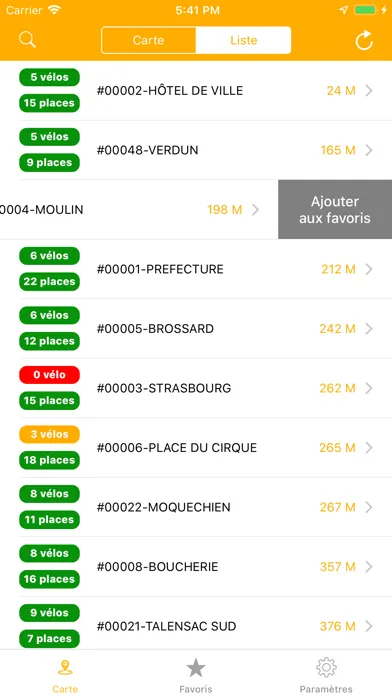The width and height of the screenshot is (392, 696).
Task: Open chevron for Hôtel de Ville
Action: tap(369, 91)
